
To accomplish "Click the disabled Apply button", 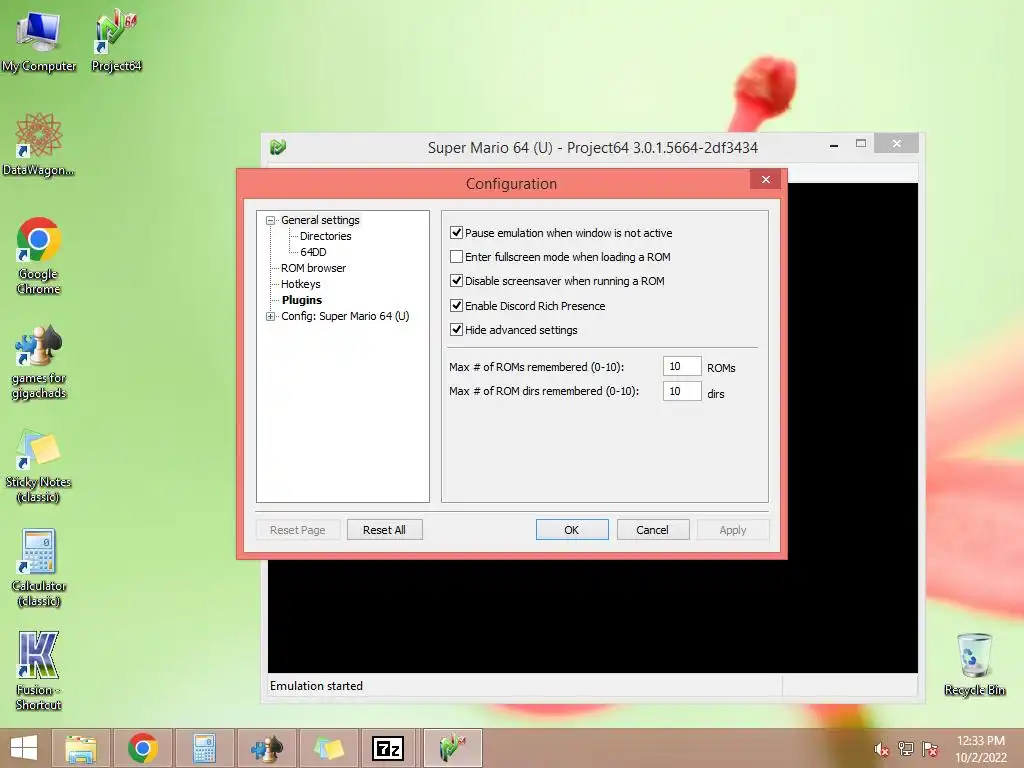I will click(x=733, y=530).
